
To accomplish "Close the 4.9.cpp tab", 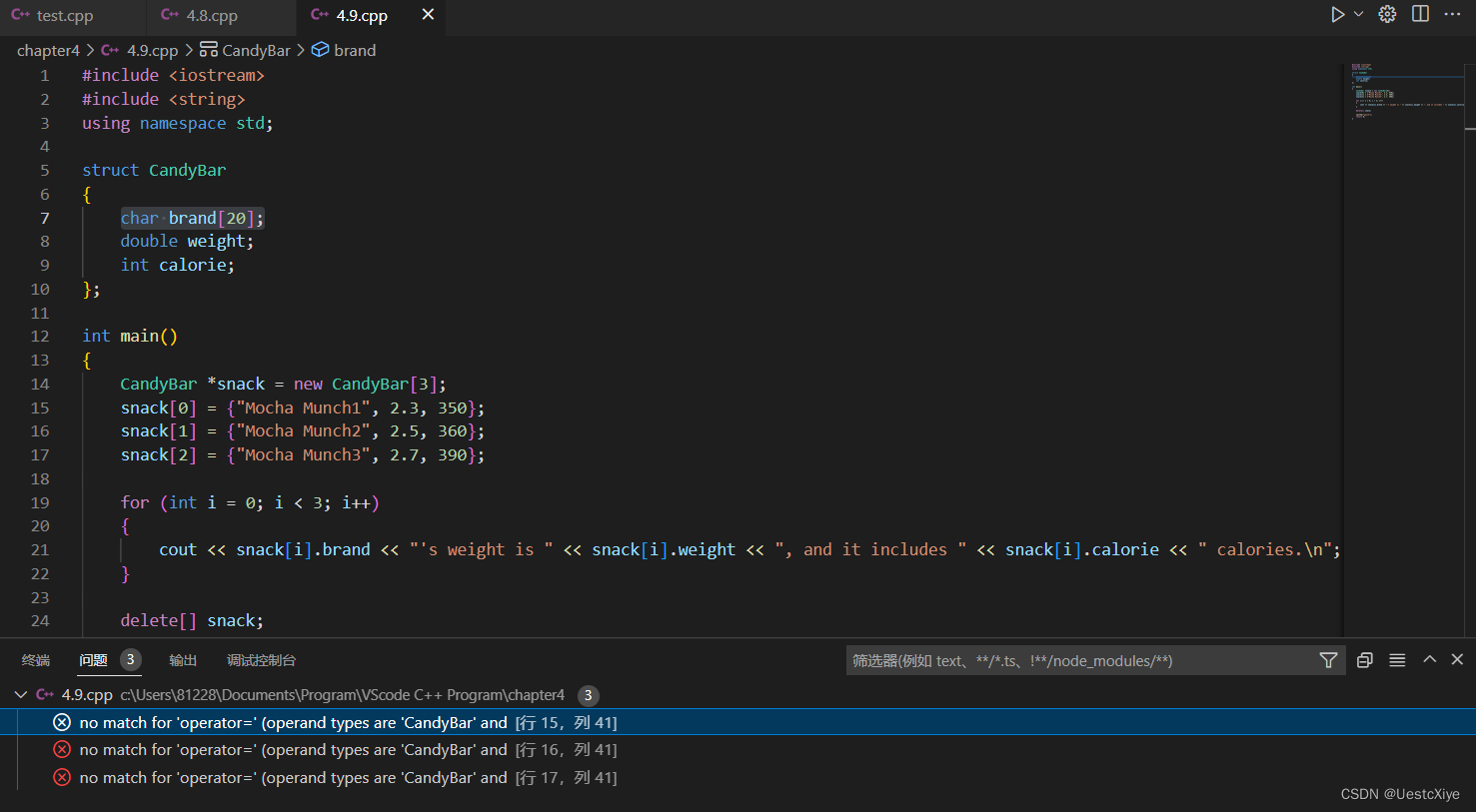I will [428, 15].
